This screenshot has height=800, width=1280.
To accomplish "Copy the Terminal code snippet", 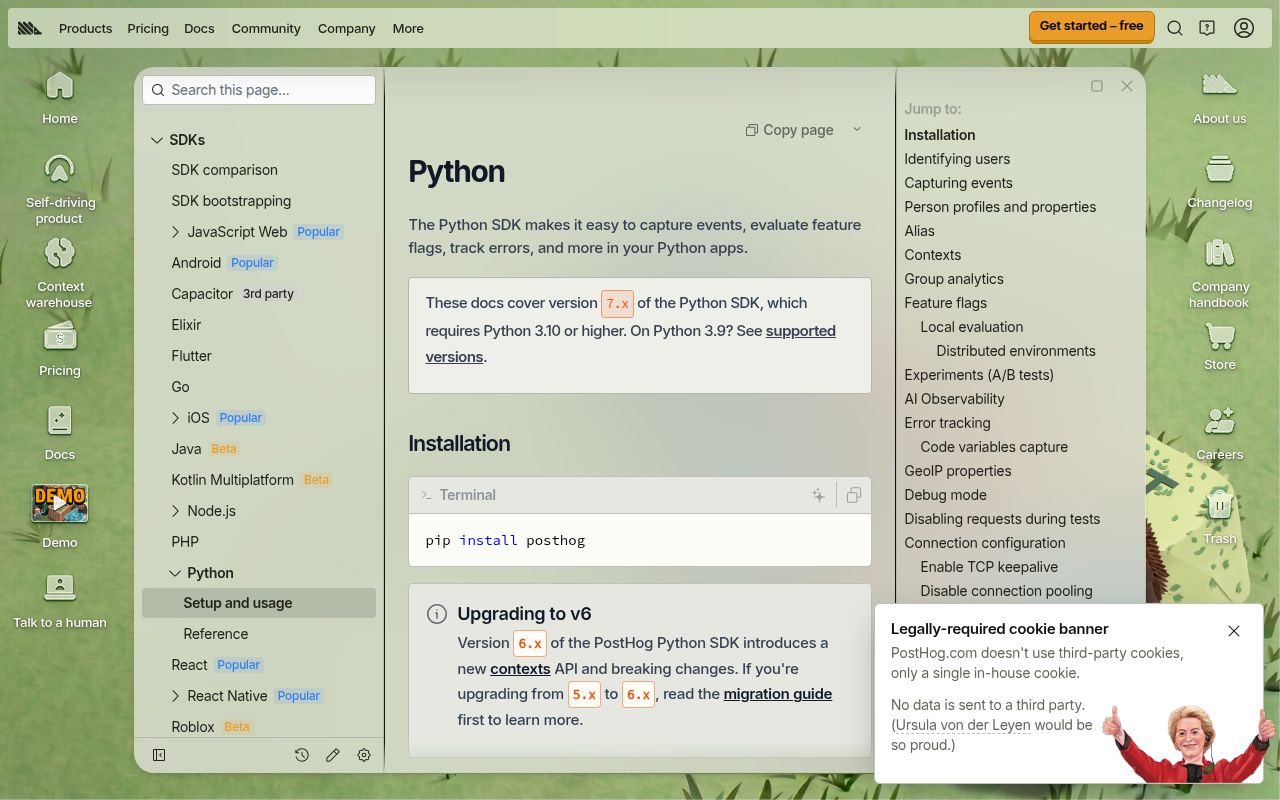I will click(854, 495).
